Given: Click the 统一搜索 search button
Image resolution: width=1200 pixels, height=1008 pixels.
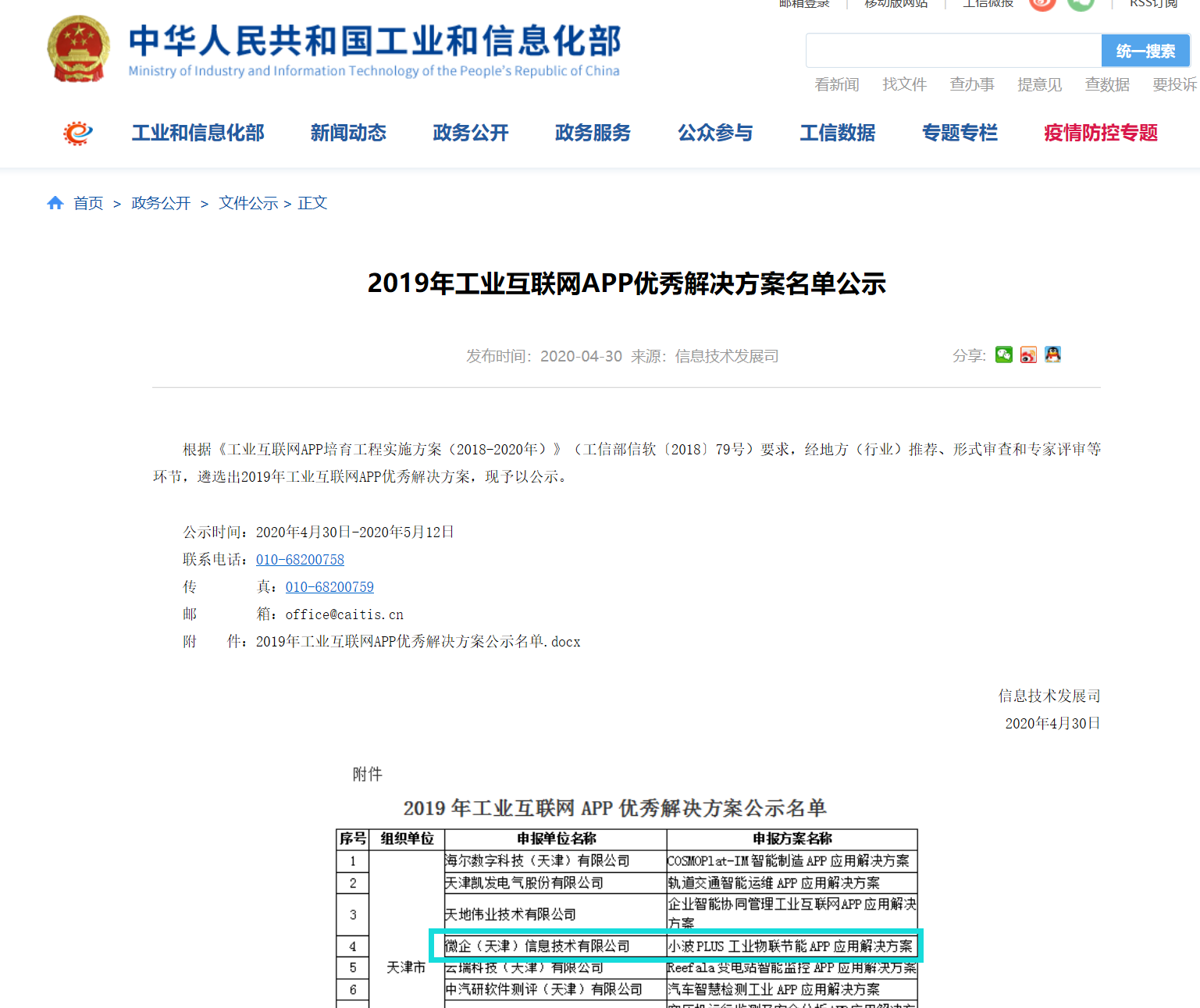Looking at the screenshot, I should click(1145, 52).
